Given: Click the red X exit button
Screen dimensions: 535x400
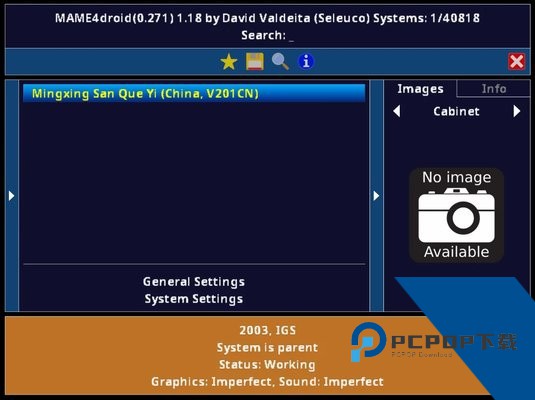Looking at the screenshot, I should coord(517,62).
